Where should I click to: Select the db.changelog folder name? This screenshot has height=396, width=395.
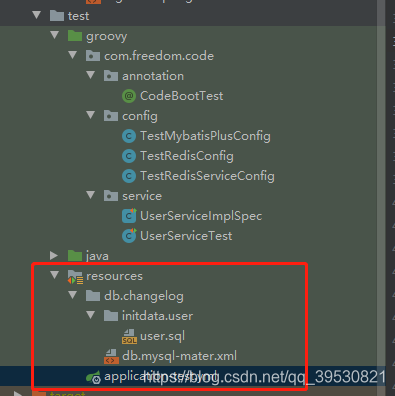pyautogui.click(x=144, y=296)
